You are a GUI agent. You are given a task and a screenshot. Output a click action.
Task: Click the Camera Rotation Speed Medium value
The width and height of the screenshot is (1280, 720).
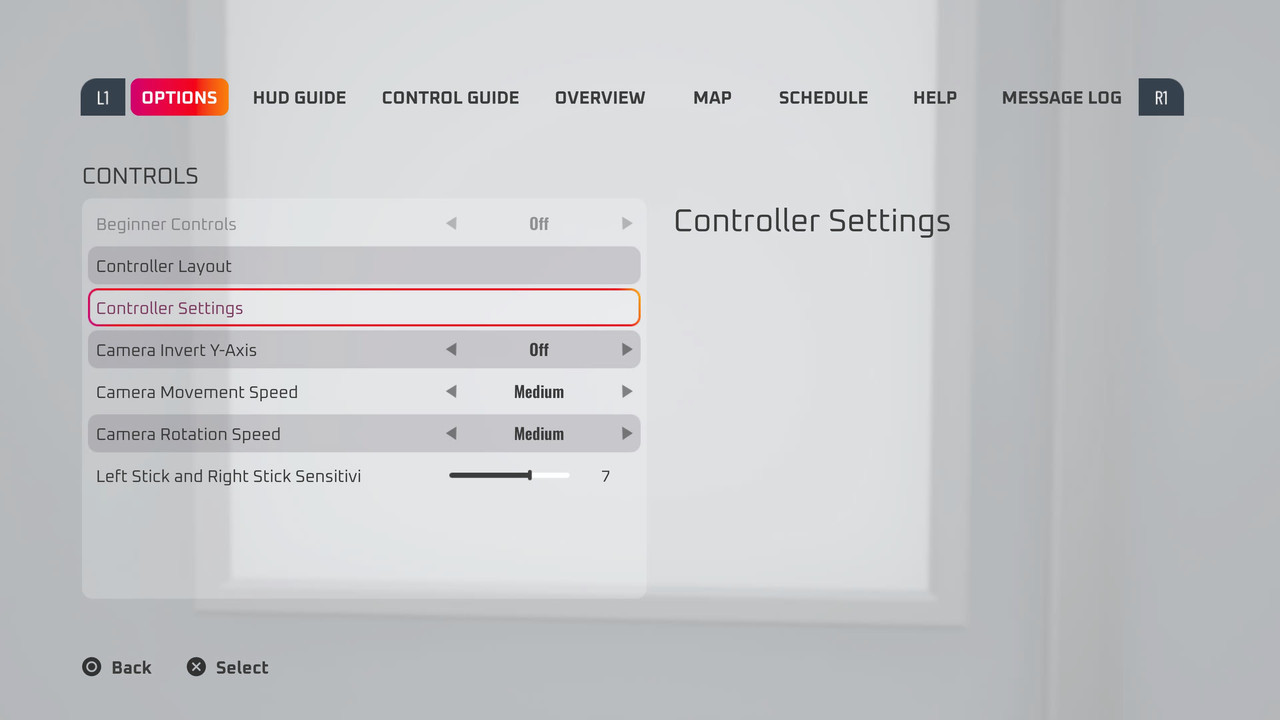[539, 434]
